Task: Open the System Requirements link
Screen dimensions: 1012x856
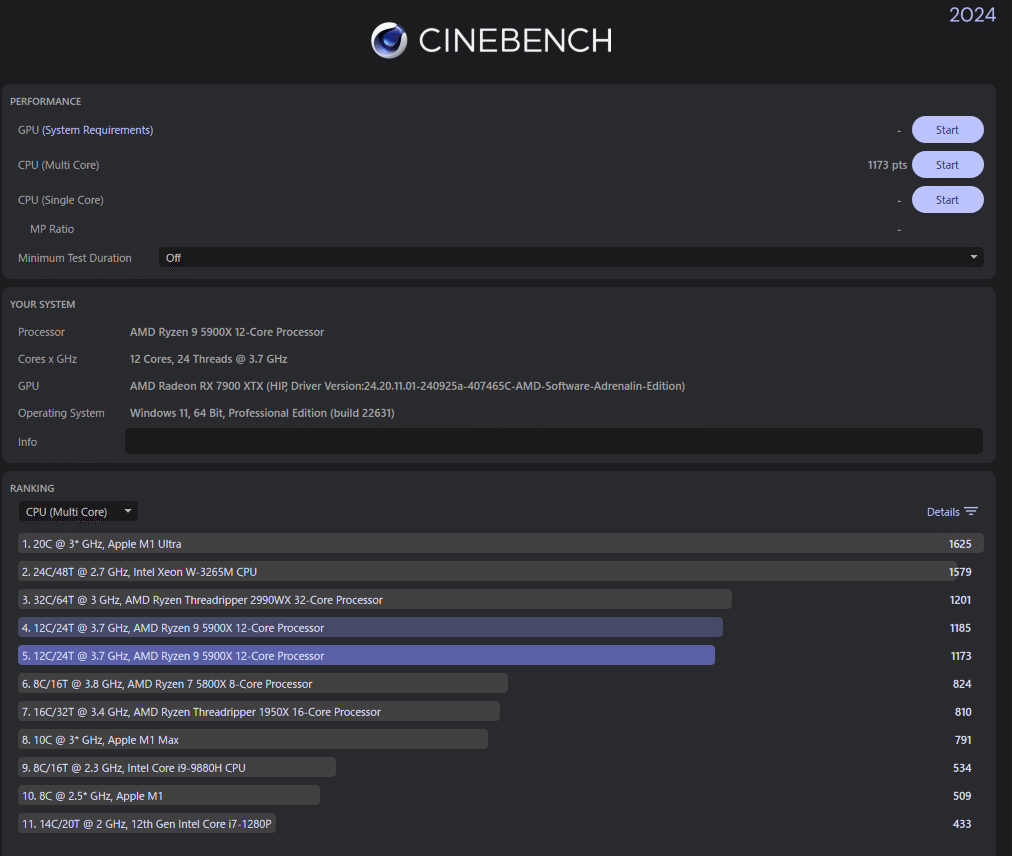Action: [x=98, y=130]
